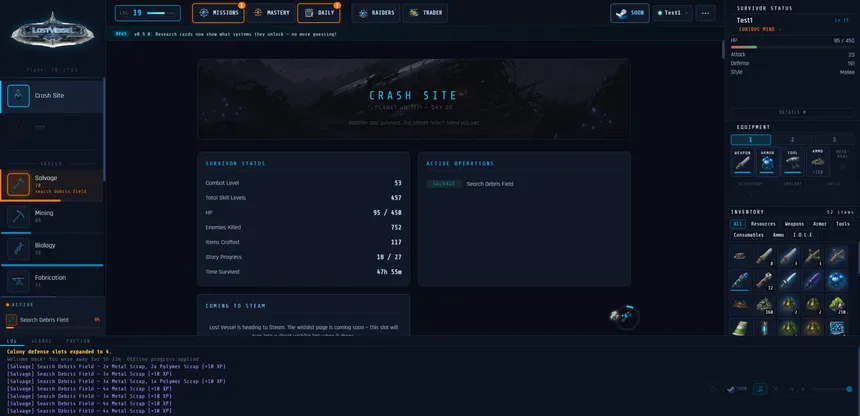Open the Daily rewards button
The width and height of the screenshot is (860, 416).
click(x=318, y=13)
